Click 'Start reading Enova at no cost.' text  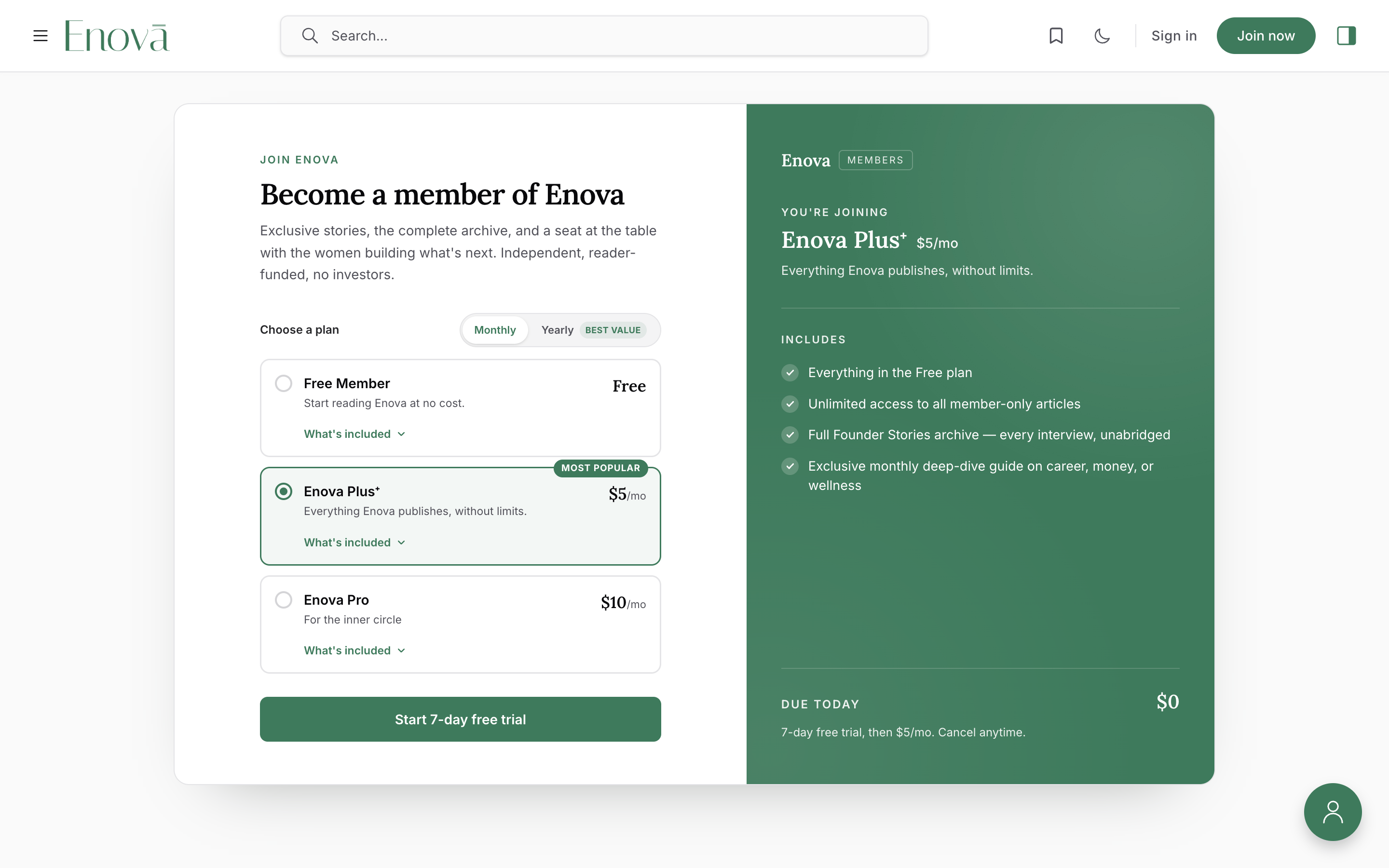[384, 403]
